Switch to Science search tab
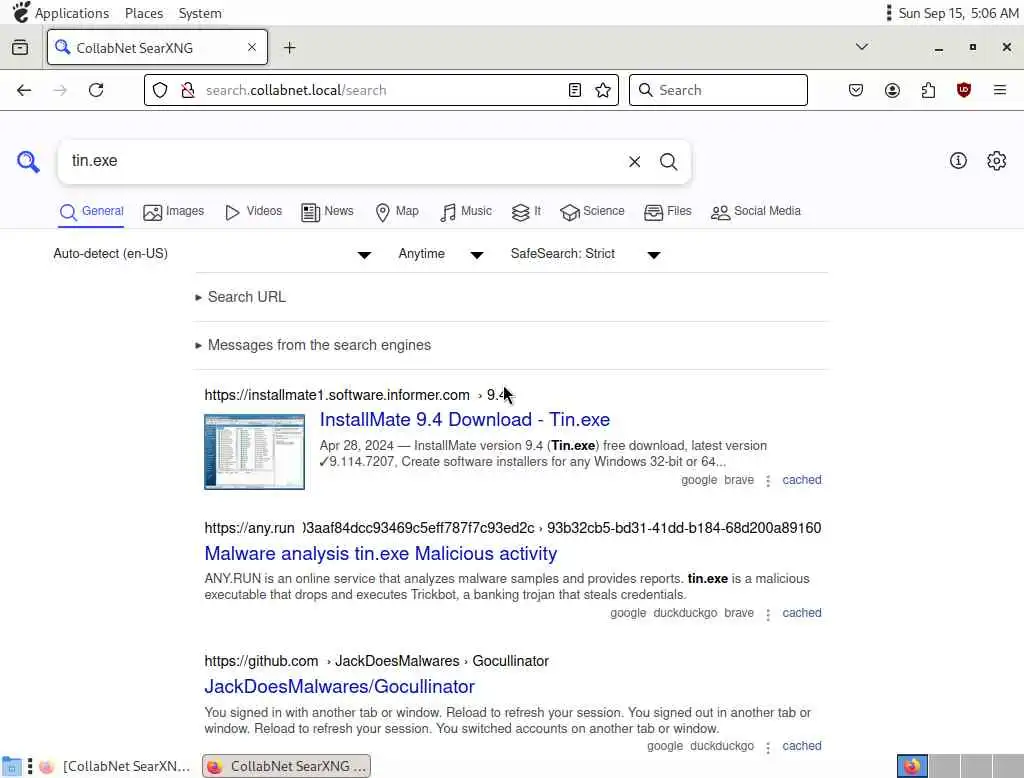 tap(592, 212)
